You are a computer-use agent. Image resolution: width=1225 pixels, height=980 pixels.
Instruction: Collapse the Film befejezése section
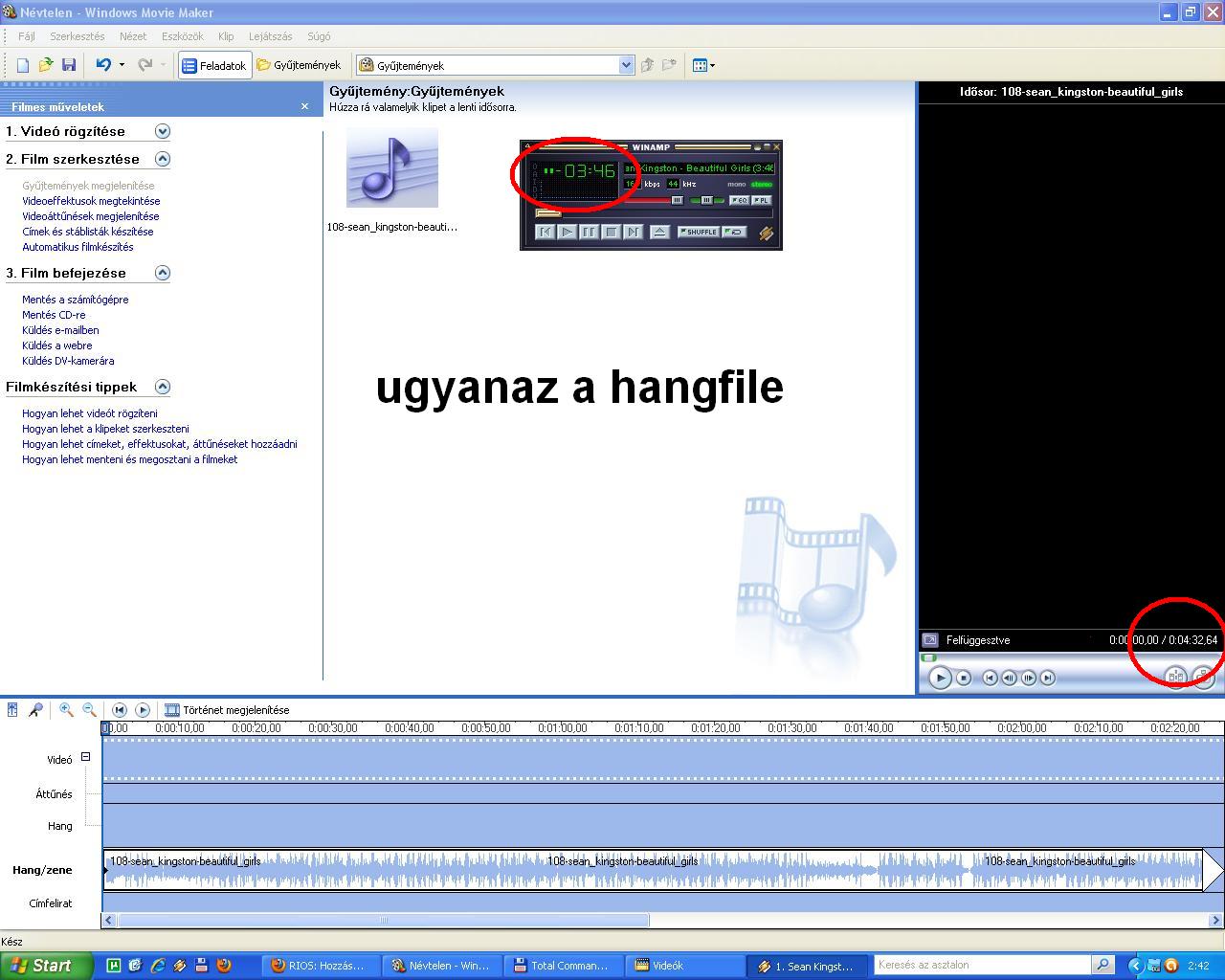pyautogui.click(x=163, y=273)
